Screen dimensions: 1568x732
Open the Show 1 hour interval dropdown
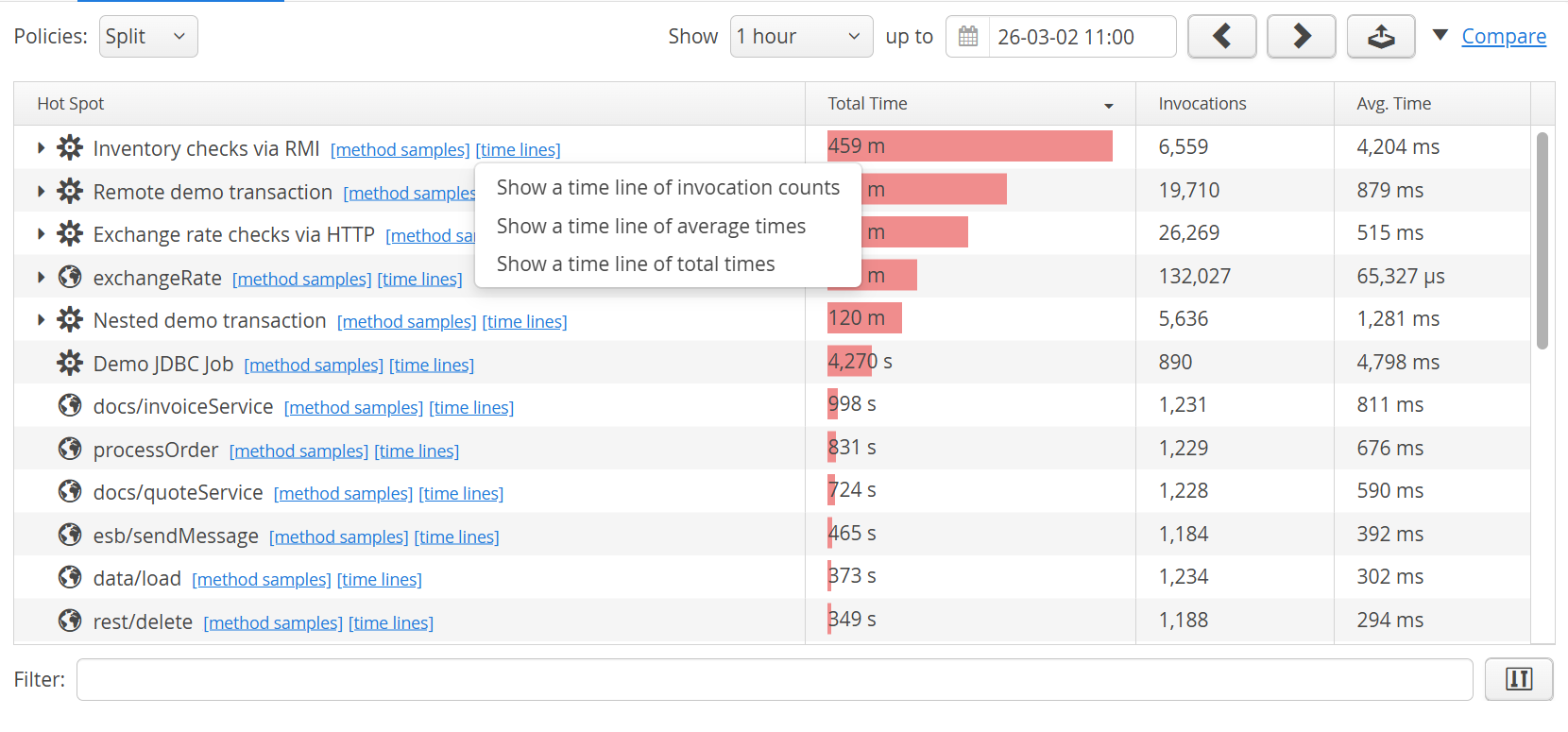(x=800, y=37)
